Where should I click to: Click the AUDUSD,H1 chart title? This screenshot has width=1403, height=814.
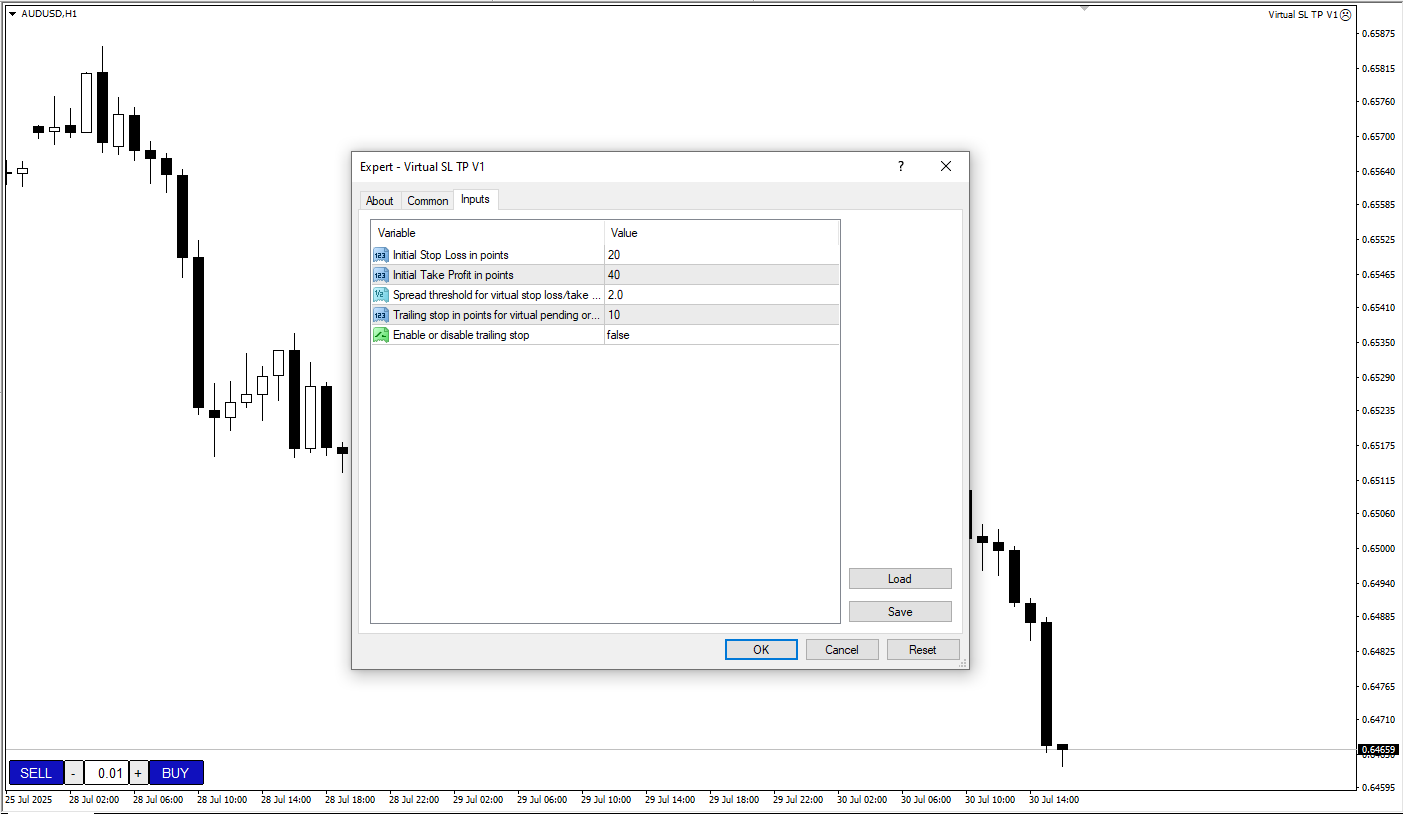click(x=49, y=14)
